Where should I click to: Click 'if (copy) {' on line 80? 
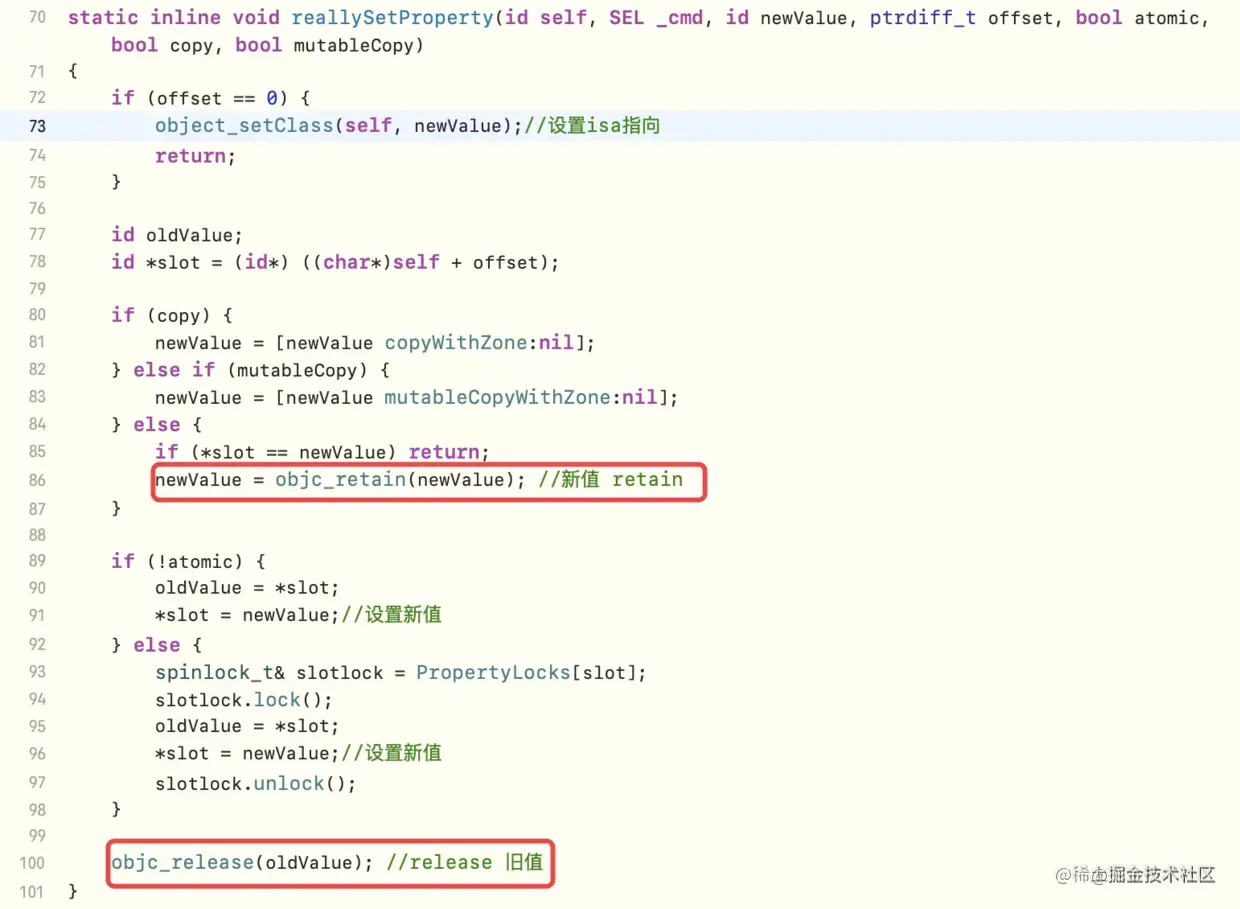[x=171, y=315]
